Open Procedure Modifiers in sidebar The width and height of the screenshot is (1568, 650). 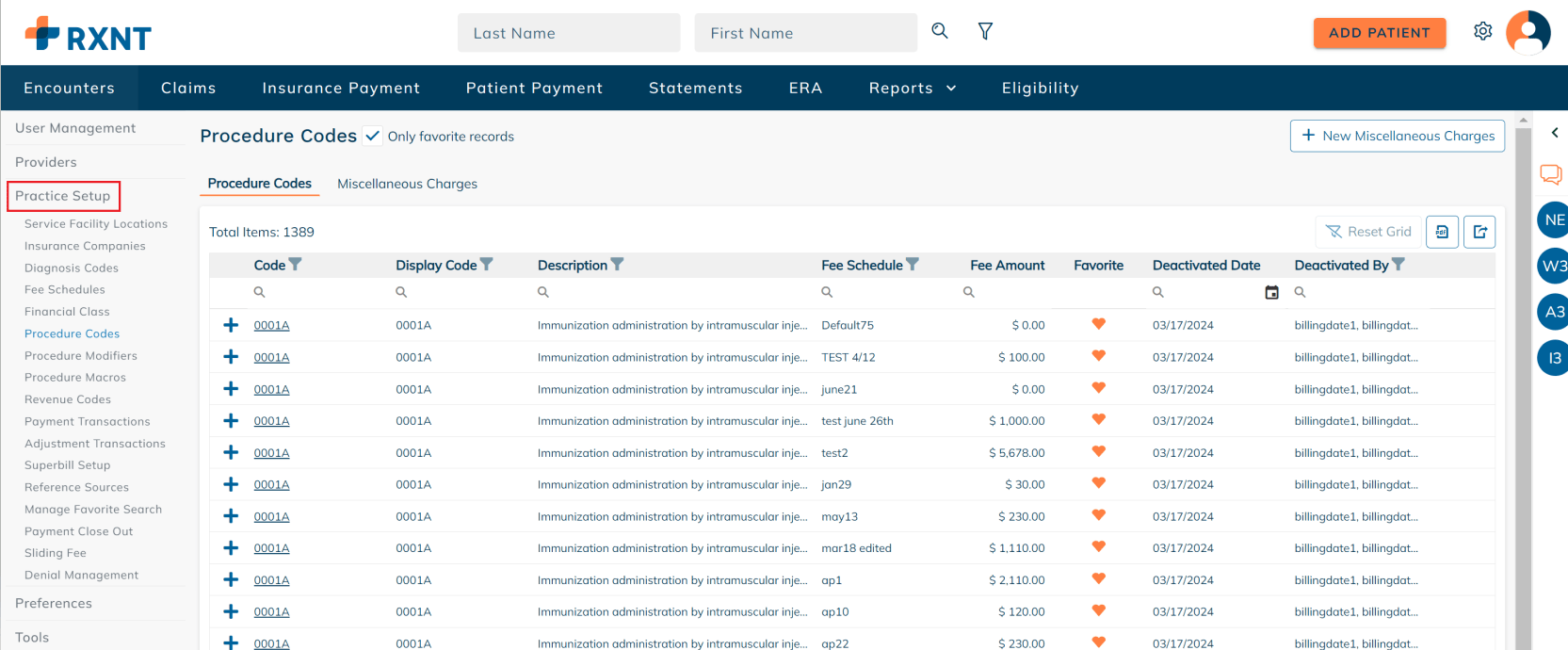coord(81,355)
